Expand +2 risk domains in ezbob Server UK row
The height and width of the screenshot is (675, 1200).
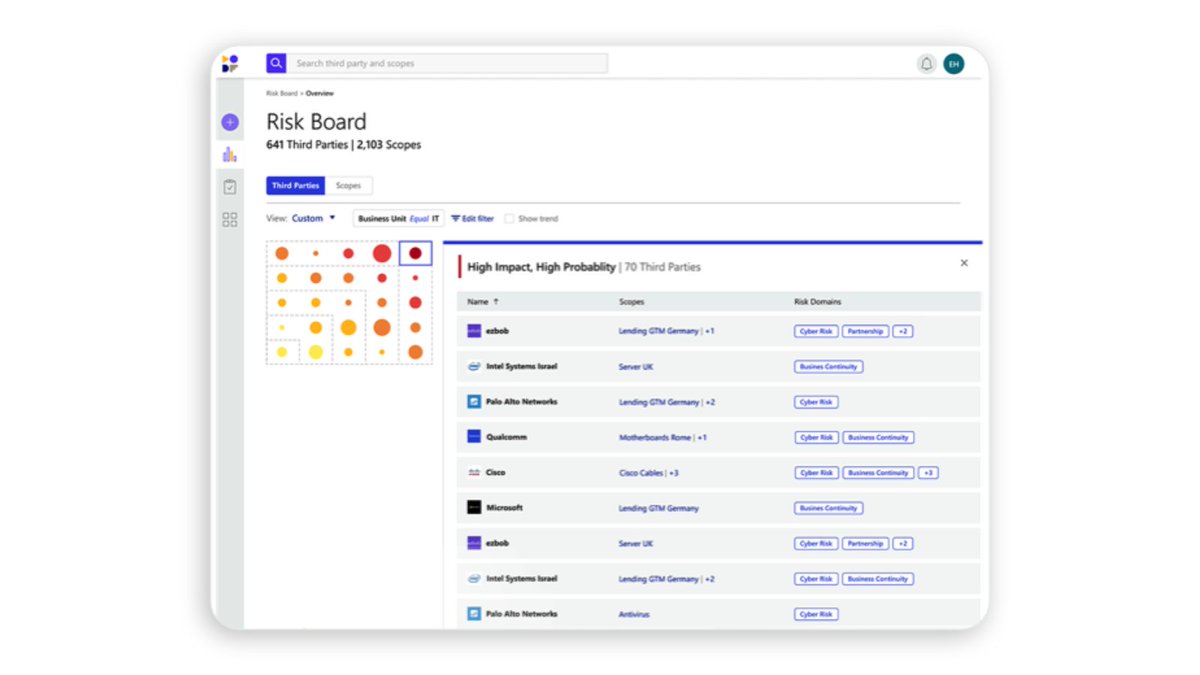coord(903,543)
